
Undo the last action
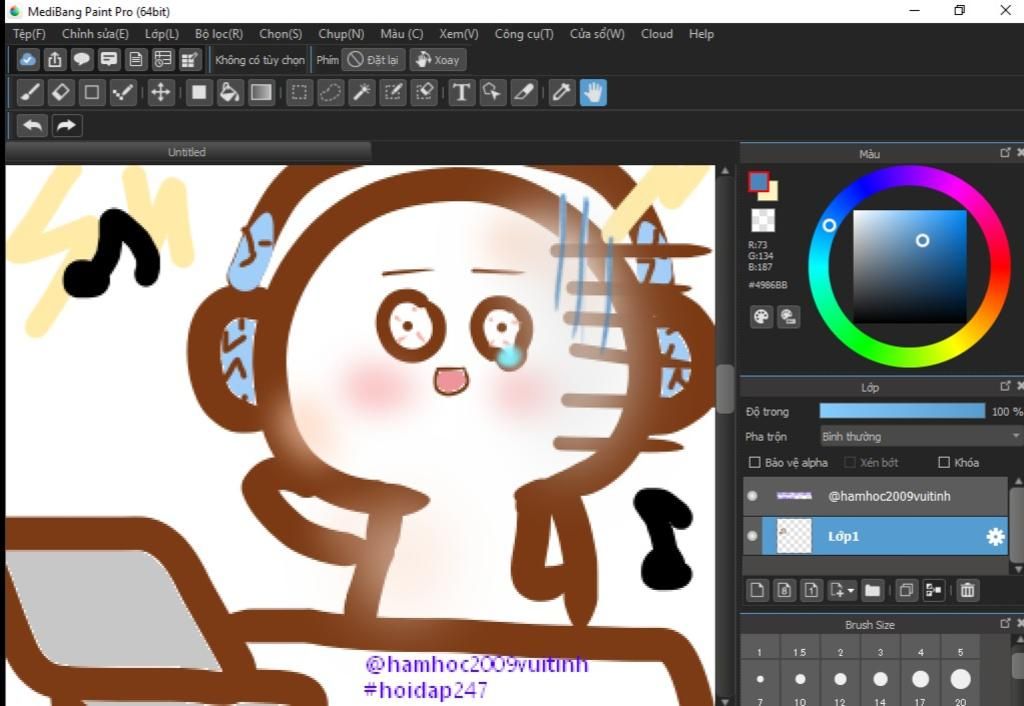coord(33,125)
